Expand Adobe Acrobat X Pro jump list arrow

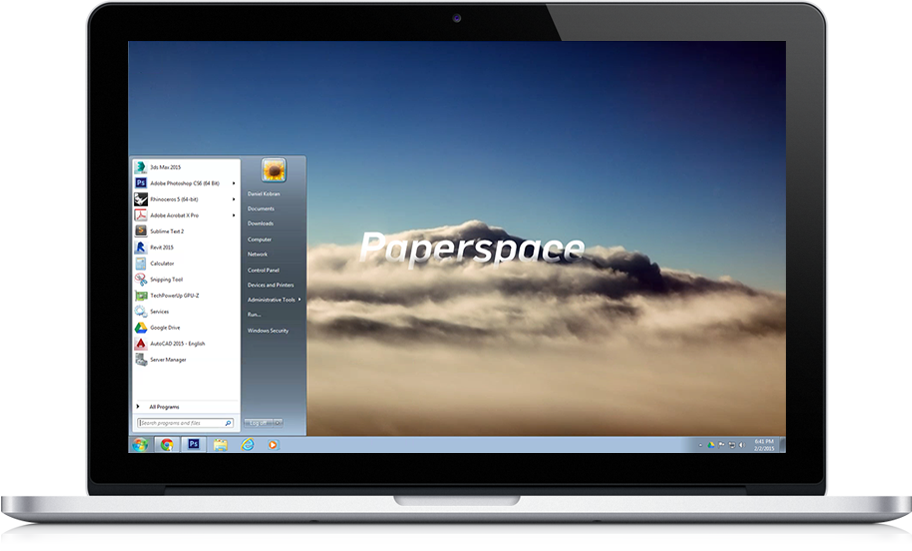click(234, 215)
